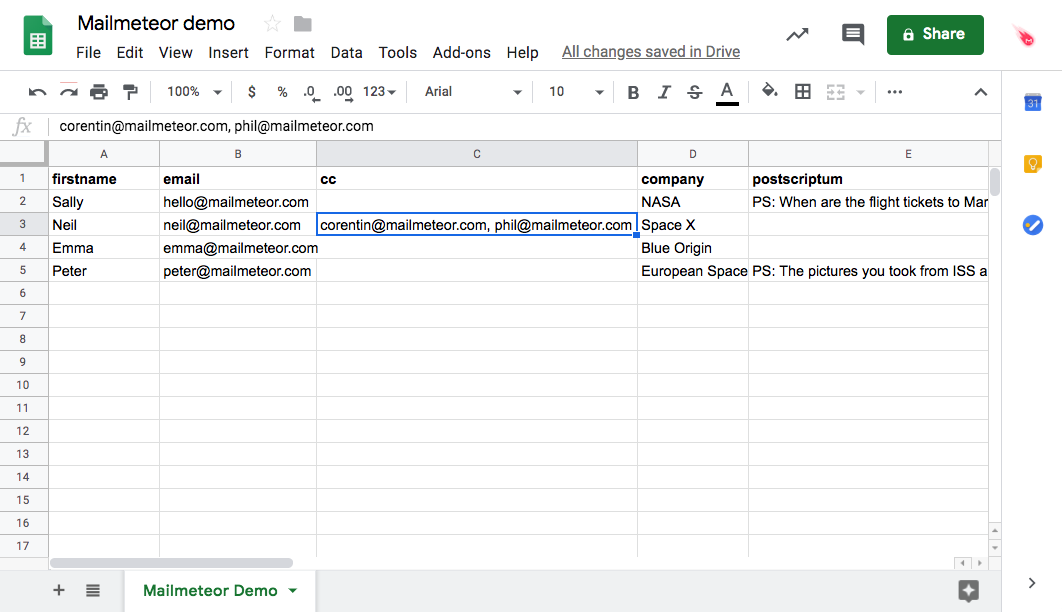
Task: Toggle bold formatting
Action: coord(633,92)
